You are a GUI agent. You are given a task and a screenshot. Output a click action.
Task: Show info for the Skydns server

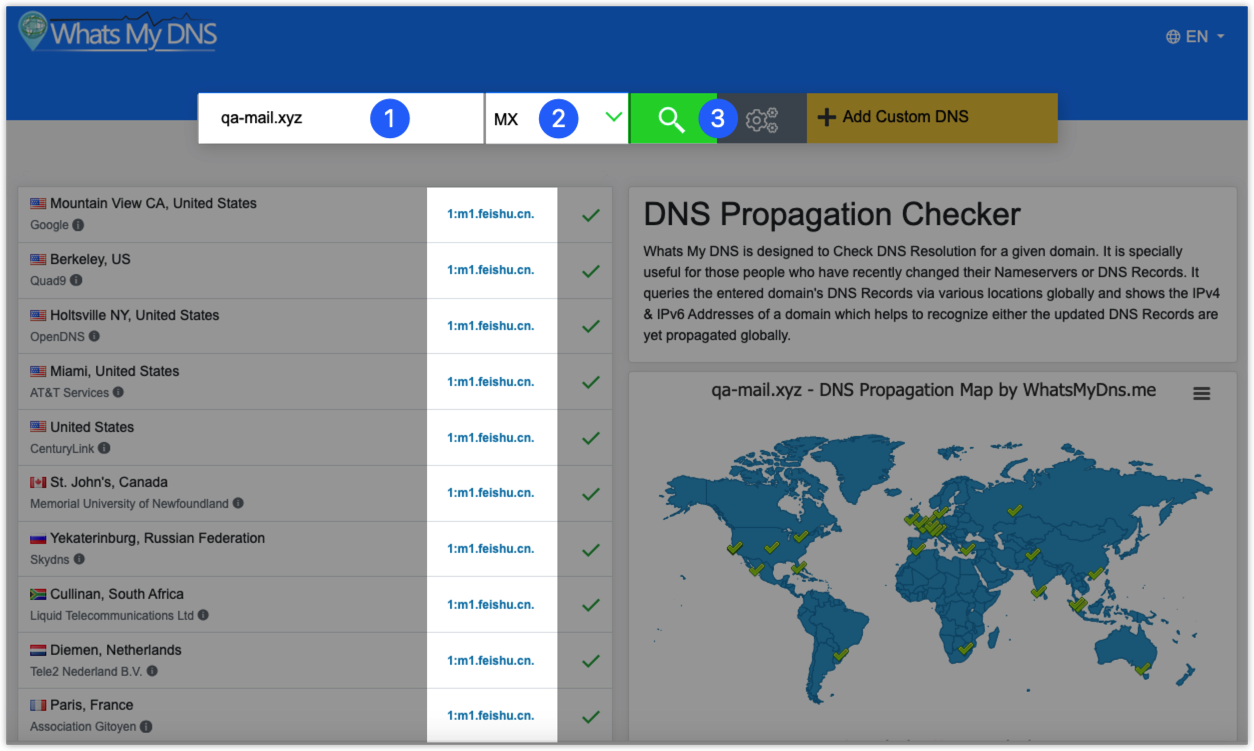(79, 560)
